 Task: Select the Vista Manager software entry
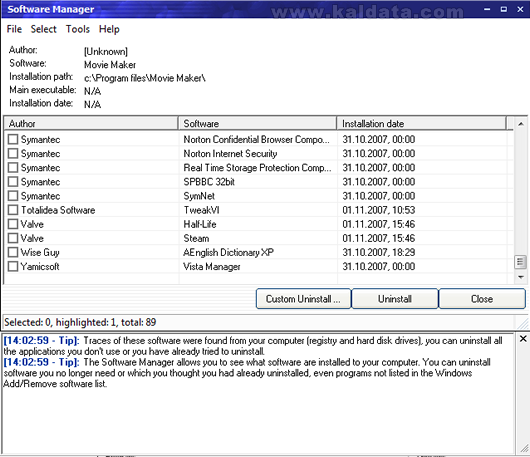(212, 267)
